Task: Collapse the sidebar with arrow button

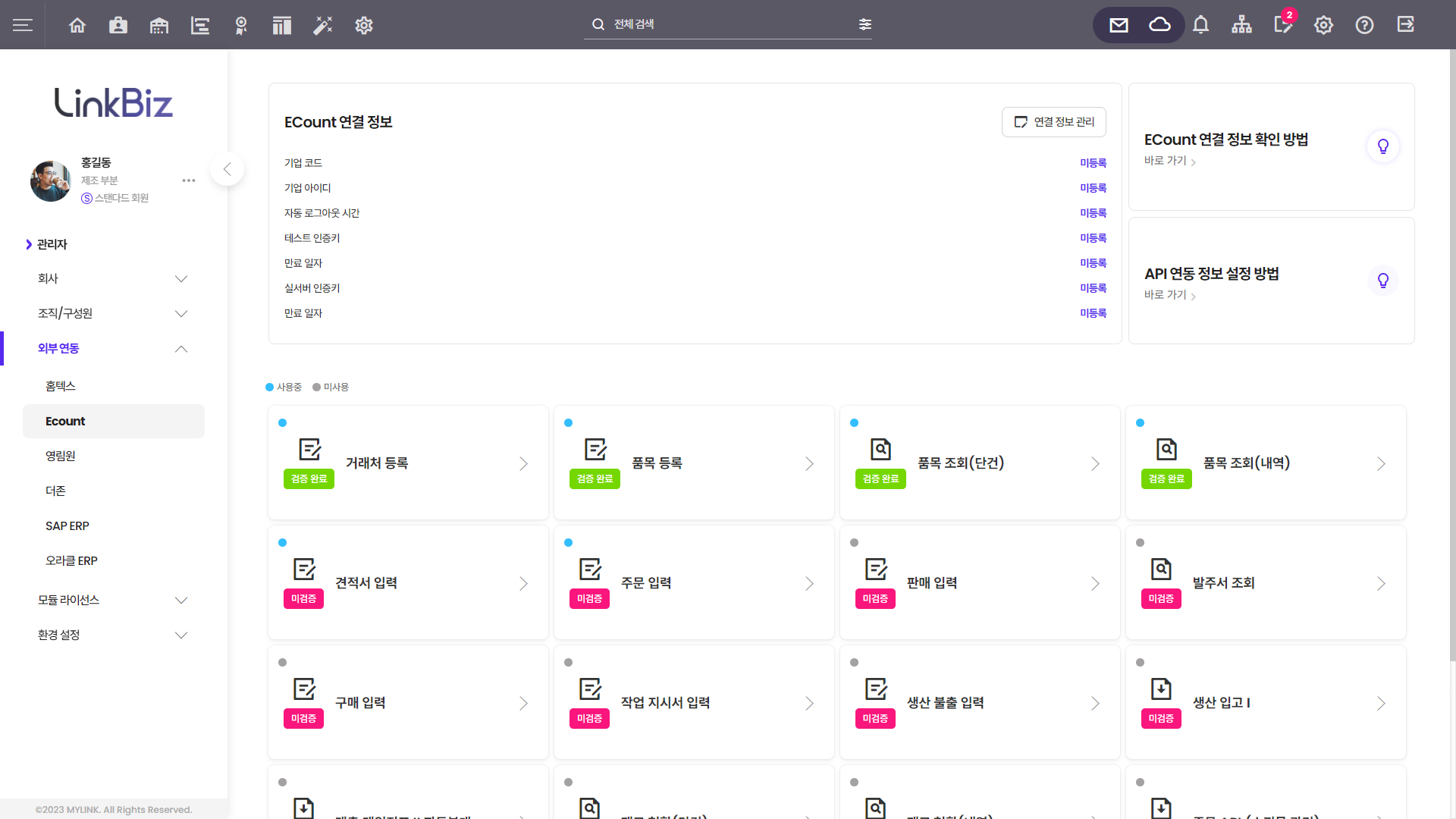Action: point(227,169)
